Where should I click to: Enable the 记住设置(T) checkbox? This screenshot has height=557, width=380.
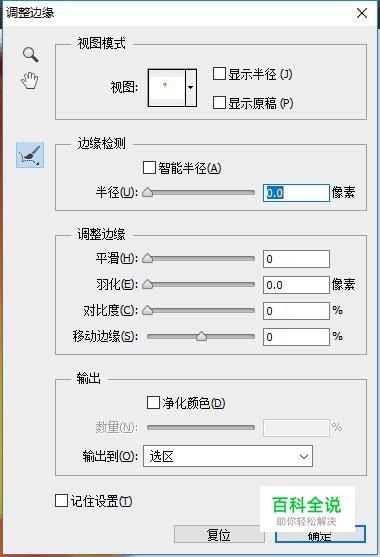(61, 501)
